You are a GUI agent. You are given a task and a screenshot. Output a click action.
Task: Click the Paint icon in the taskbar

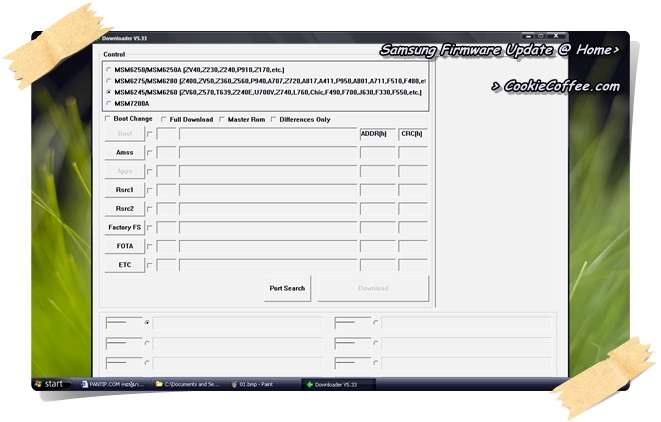(234, 384)
